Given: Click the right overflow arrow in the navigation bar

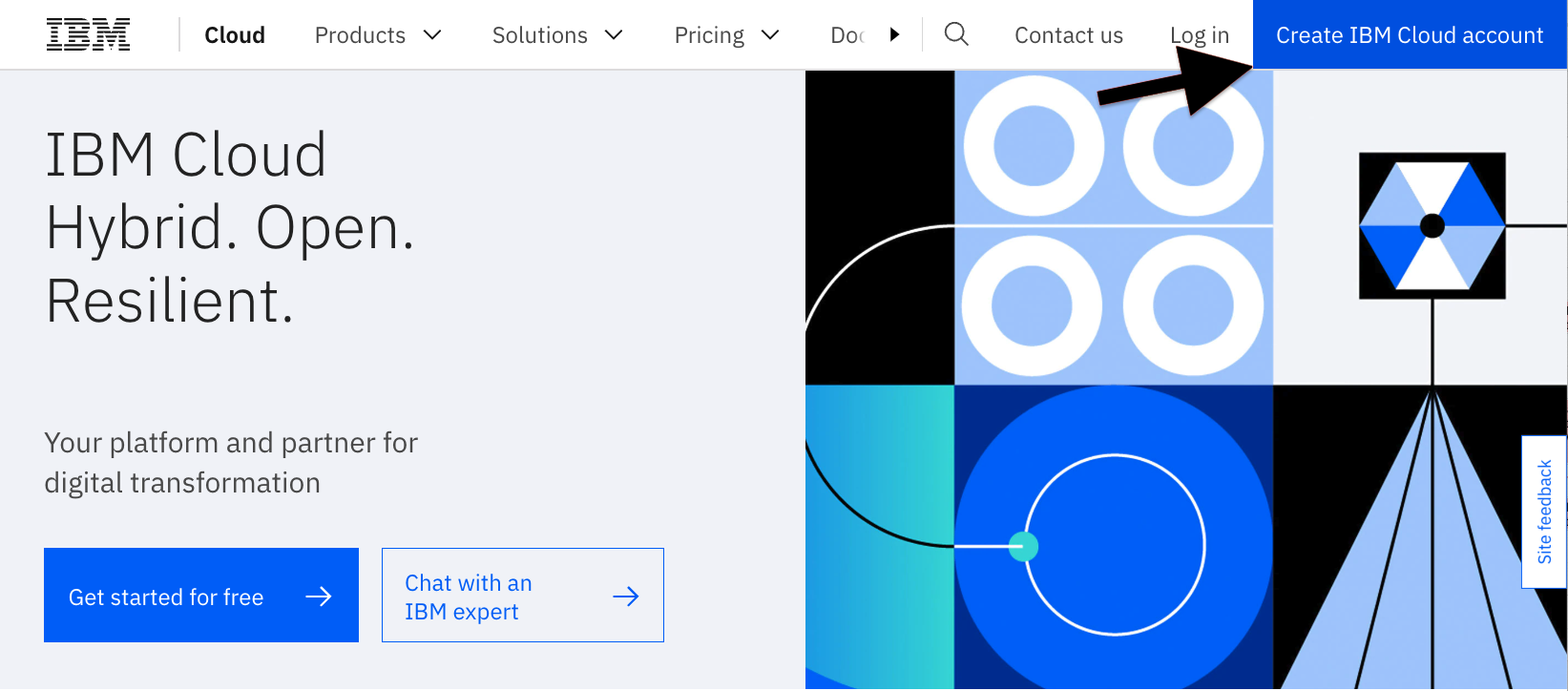Looking at the screenshot, I should 894,34.
